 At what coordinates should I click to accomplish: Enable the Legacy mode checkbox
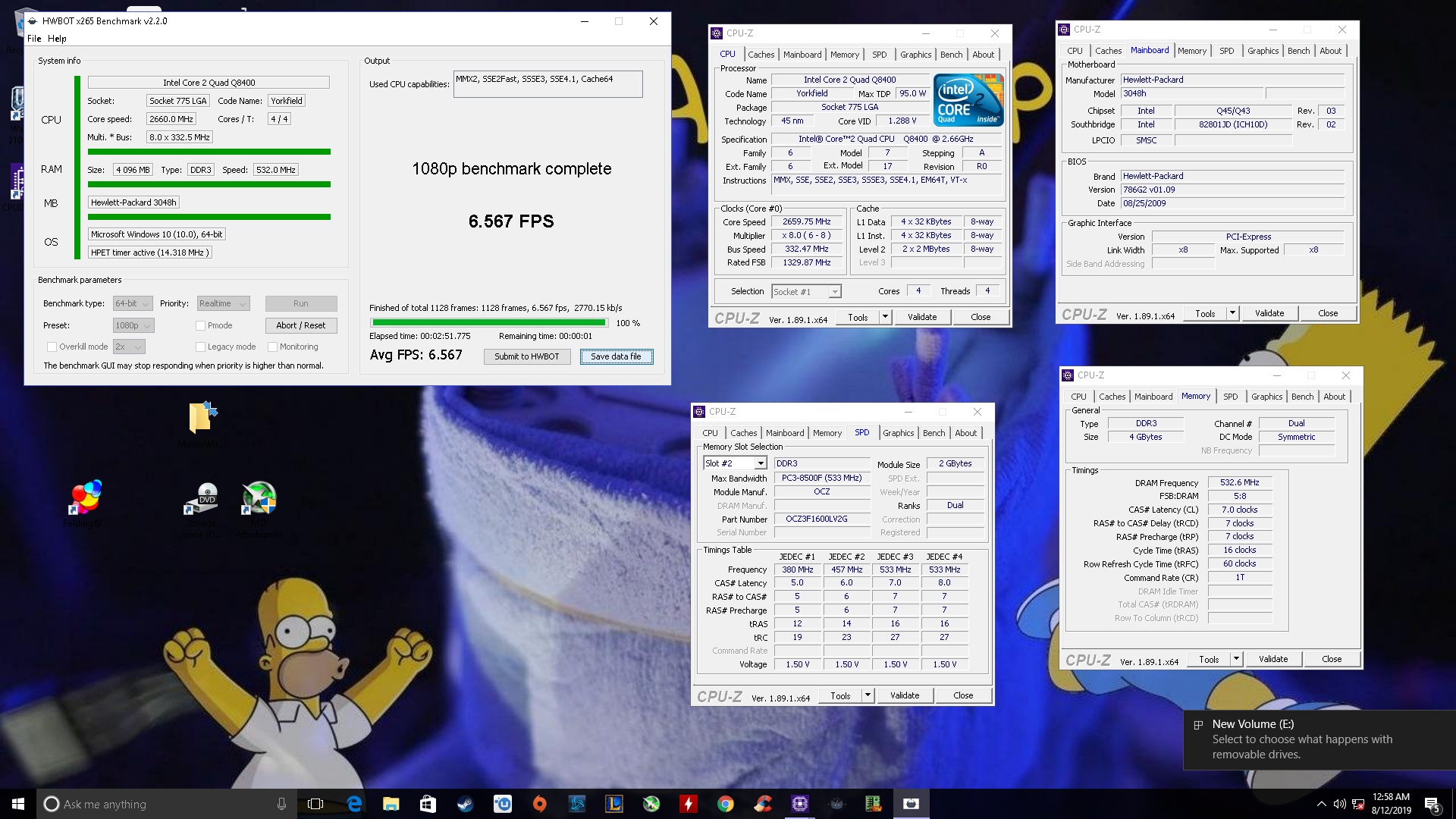point(200,347)
